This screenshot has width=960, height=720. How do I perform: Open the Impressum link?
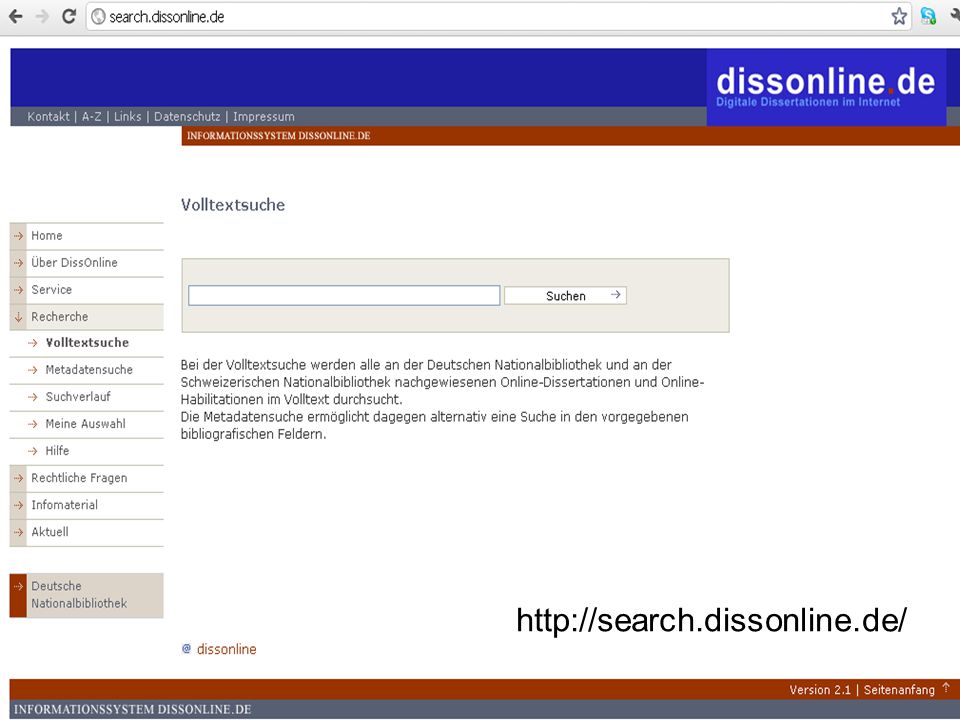(263, 116)
